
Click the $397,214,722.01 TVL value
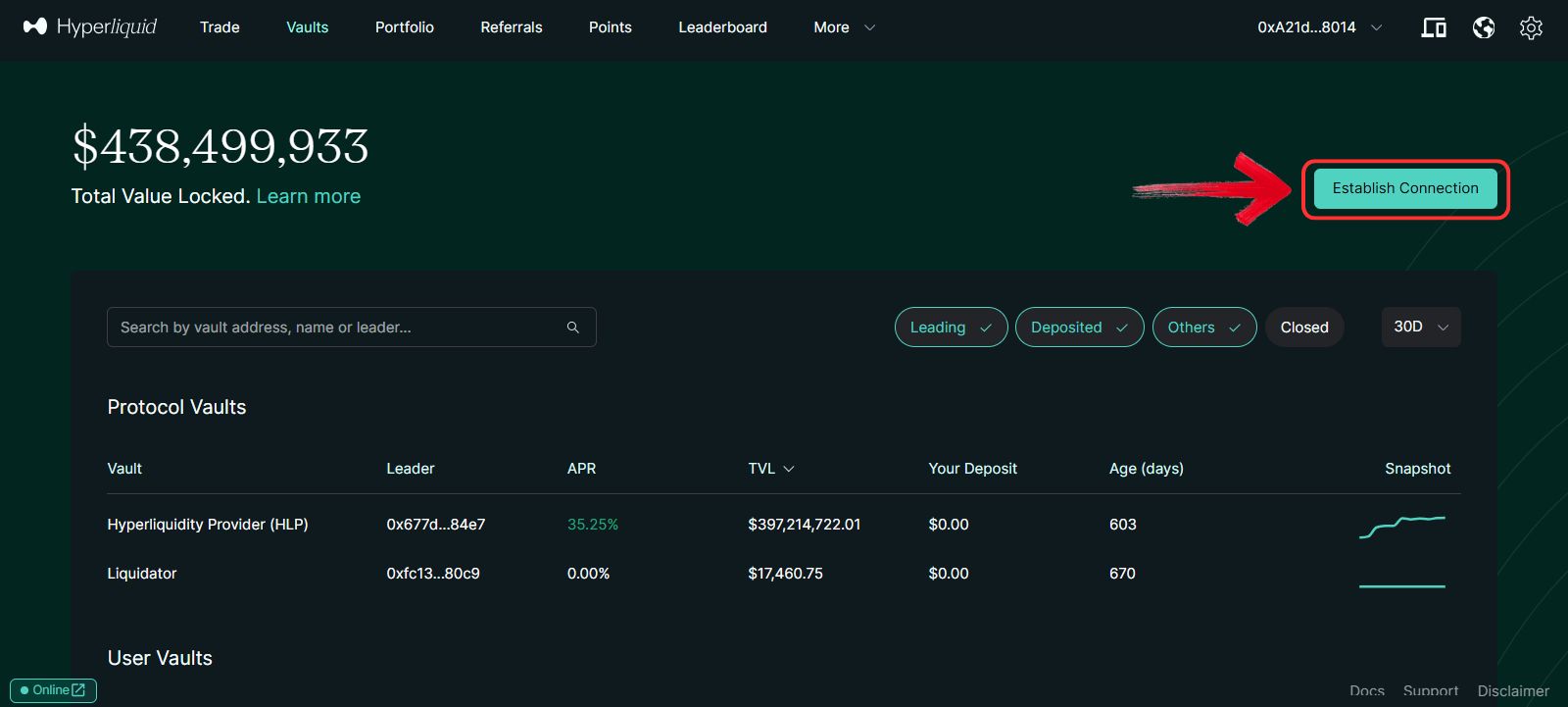tap(805, 525)
